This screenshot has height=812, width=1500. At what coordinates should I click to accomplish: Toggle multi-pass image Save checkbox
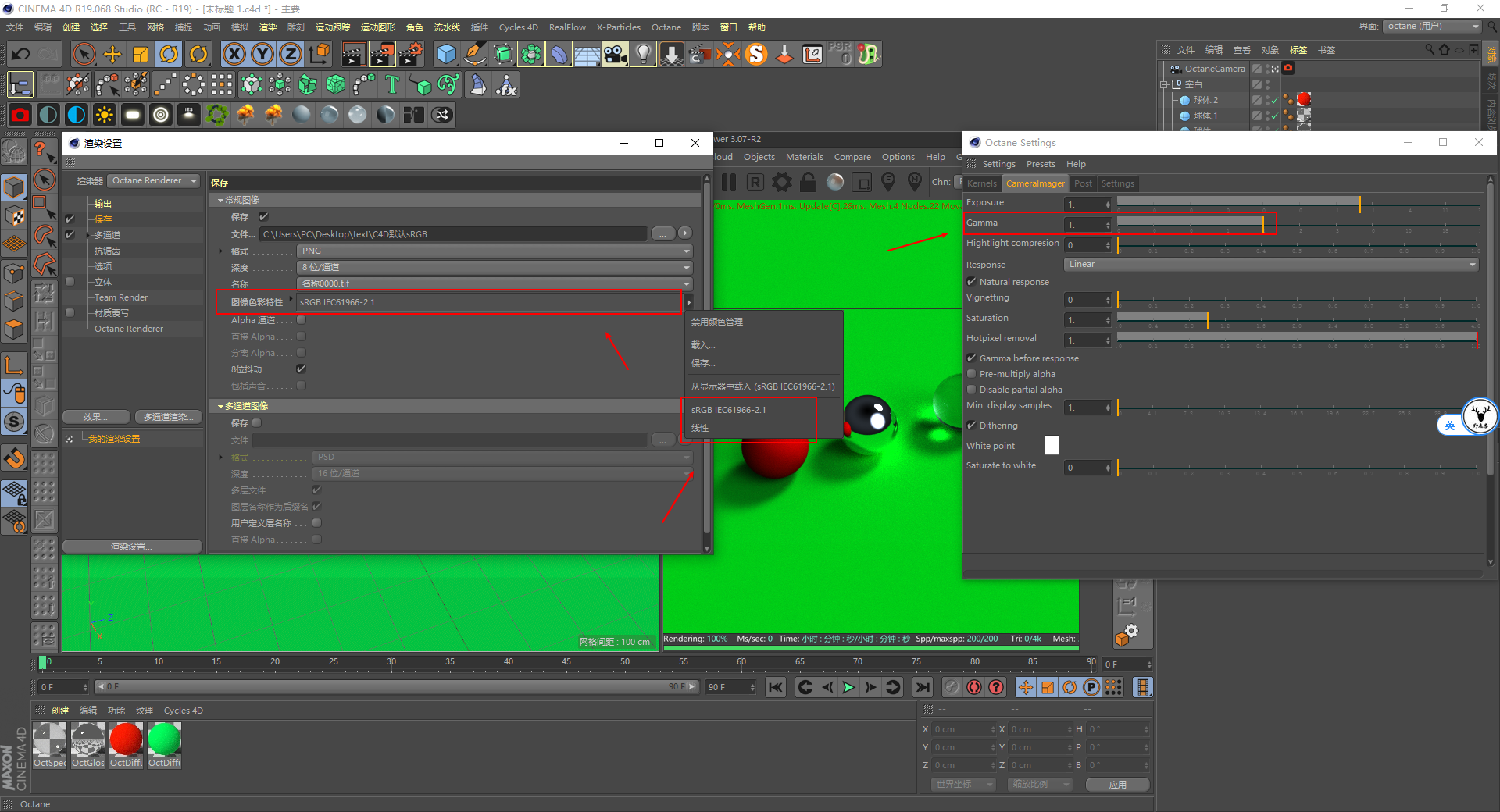257,423
